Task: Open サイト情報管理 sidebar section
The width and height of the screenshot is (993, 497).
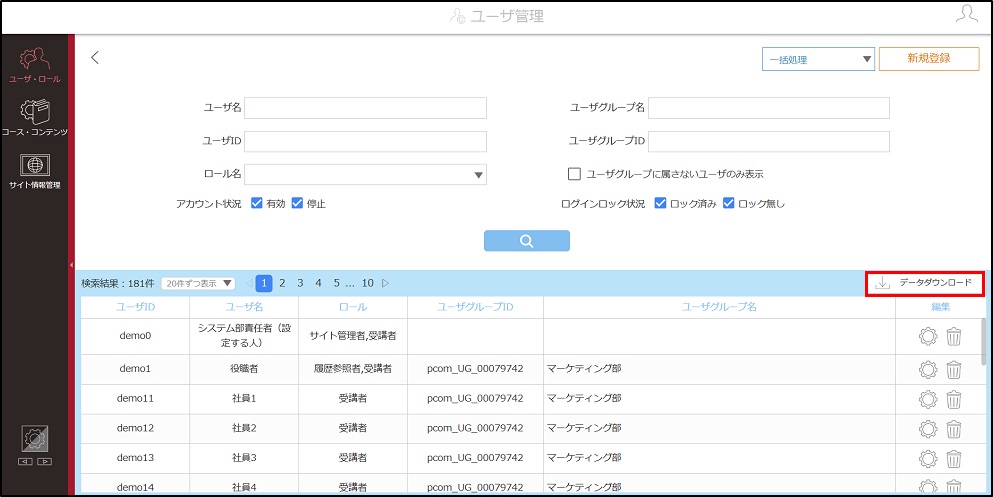Action: [x=34, y=172]
